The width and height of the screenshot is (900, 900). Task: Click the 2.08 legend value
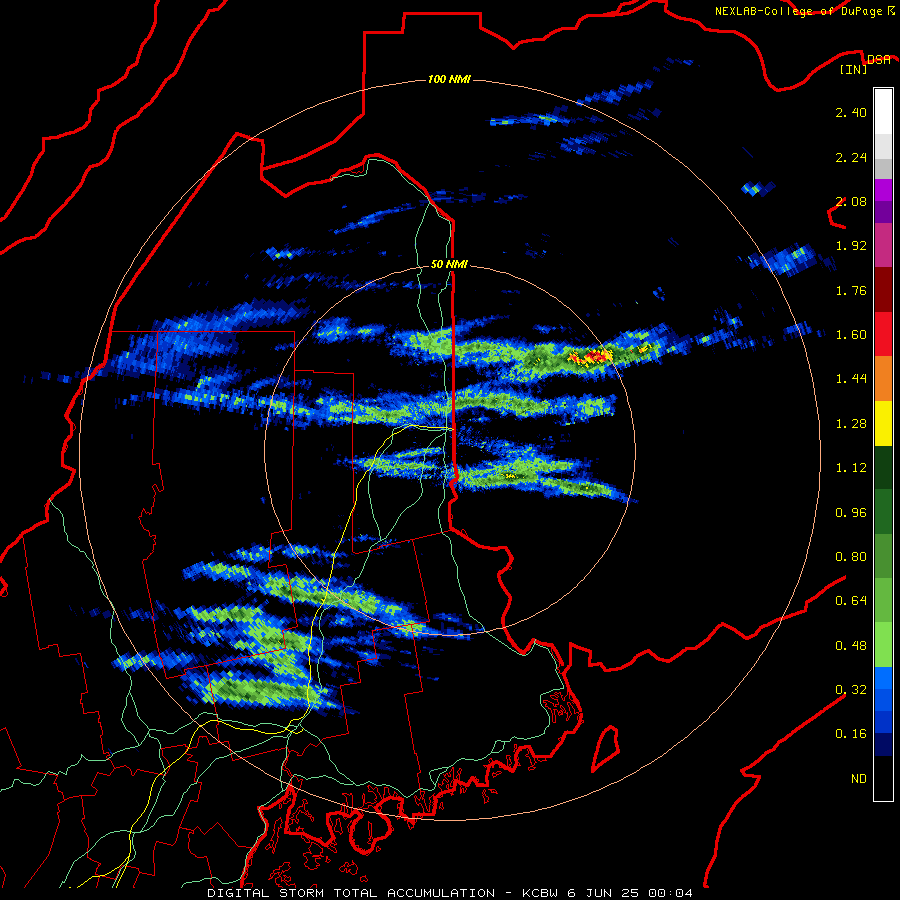click(x=851, y=201)
